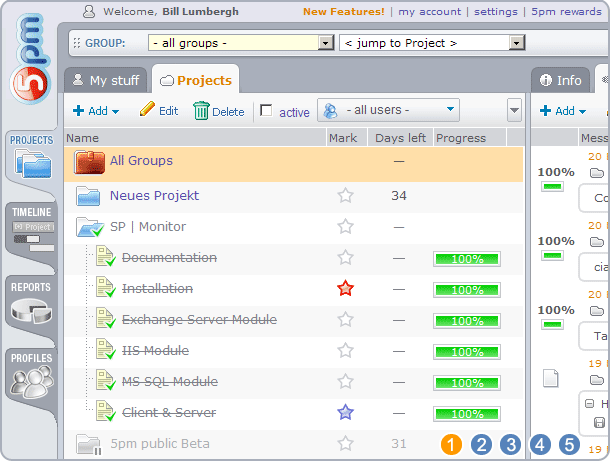This screenshot has height=461, width=610.
Task: Toggle the blue star on Client & Server
Action: point(345,413)
